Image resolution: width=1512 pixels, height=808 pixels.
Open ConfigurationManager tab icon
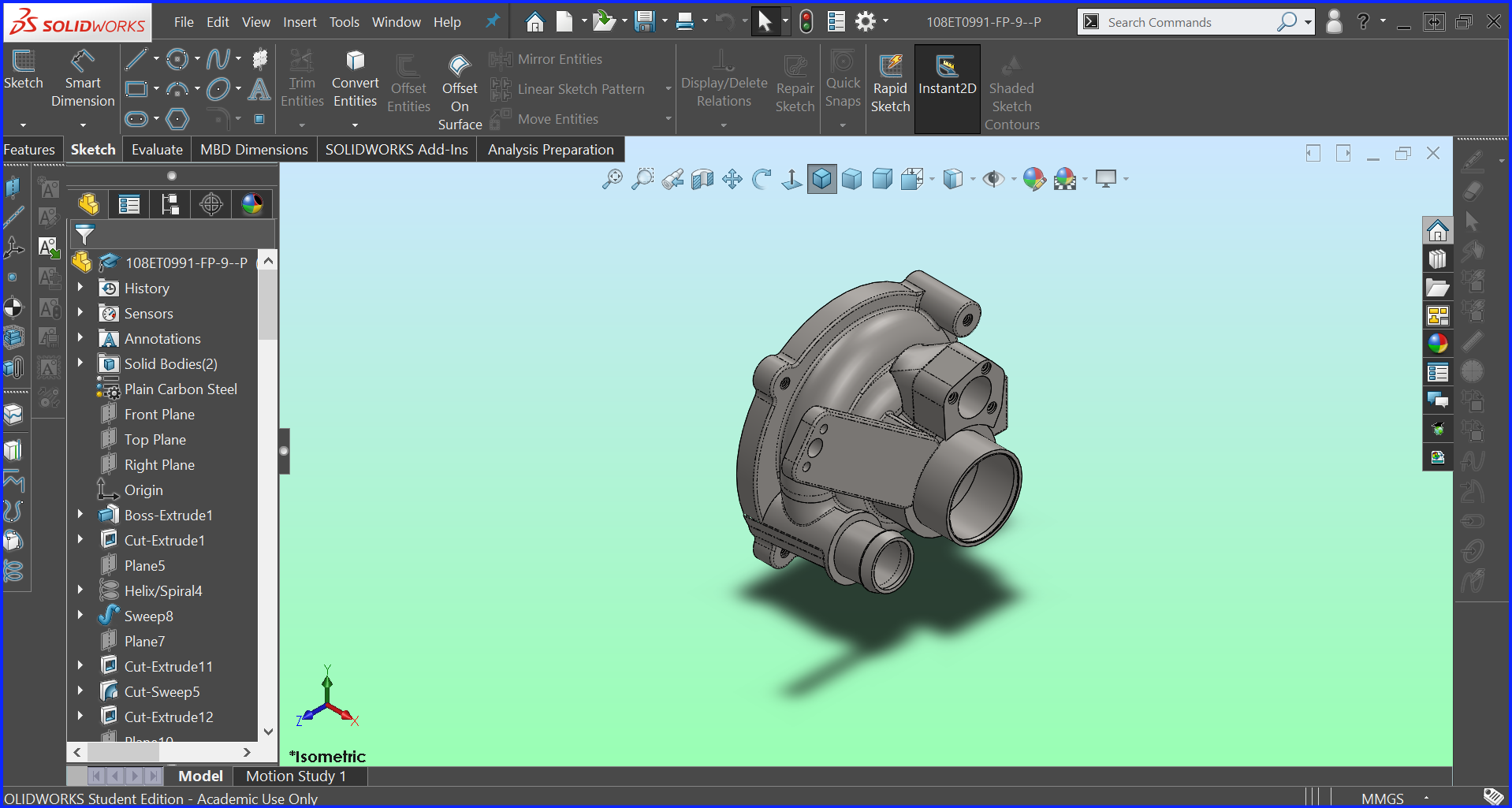(x=170, y=204)
